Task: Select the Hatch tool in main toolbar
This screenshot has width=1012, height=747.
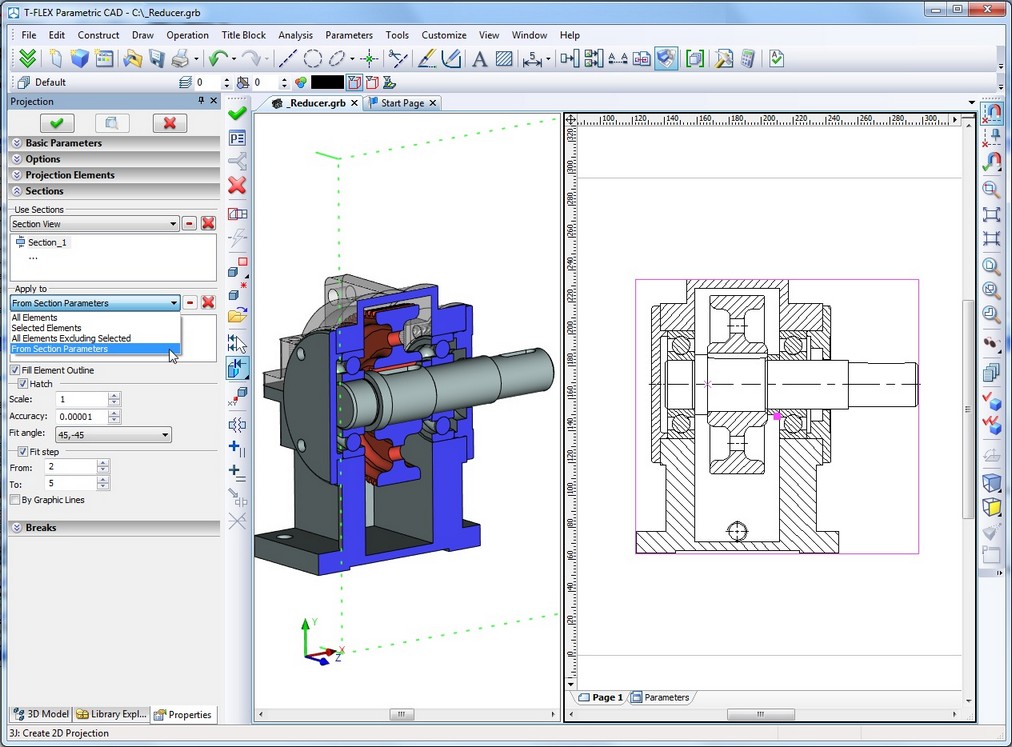Action: point(504,59)
